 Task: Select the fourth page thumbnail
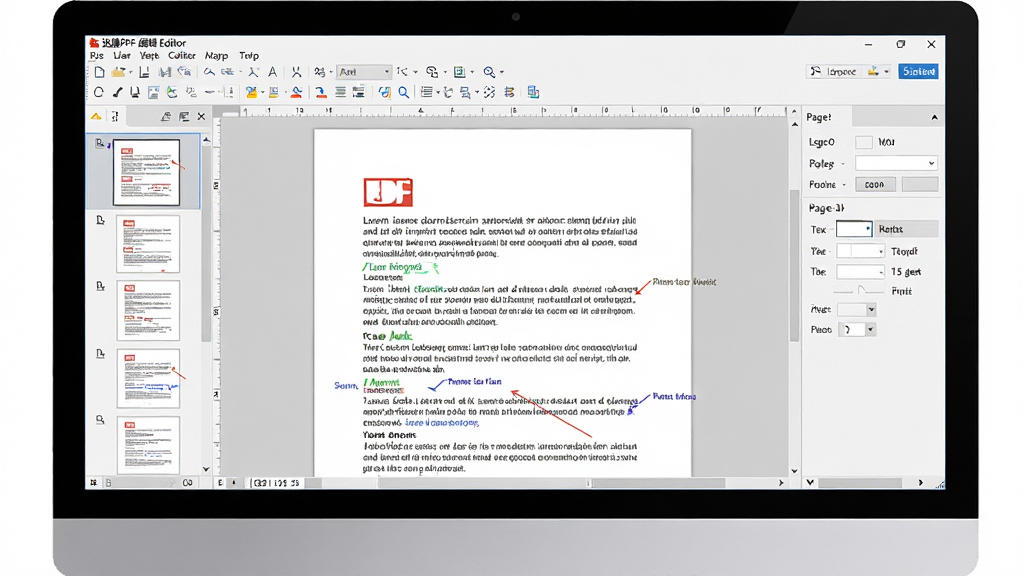(148, 378)
